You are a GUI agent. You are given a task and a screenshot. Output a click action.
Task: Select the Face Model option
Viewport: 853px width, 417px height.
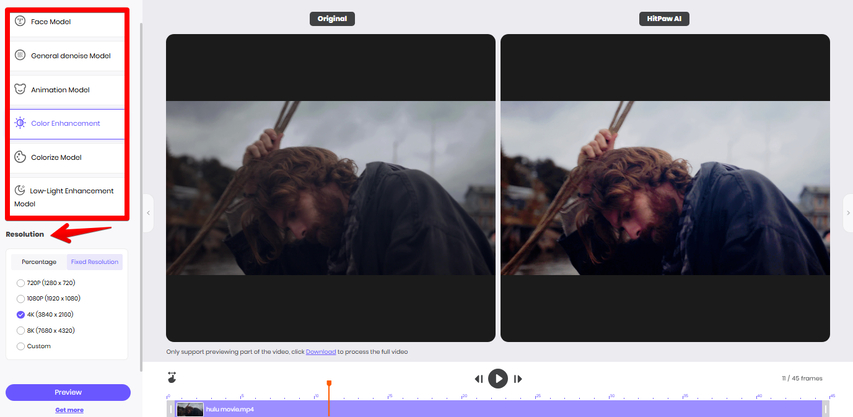pos(67,23)
